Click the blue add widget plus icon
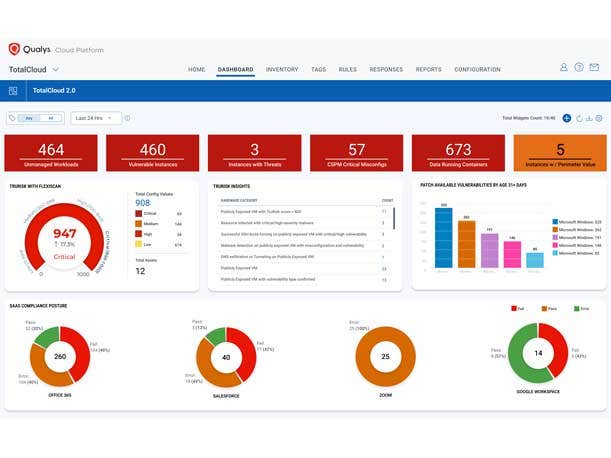 click(567, 118)
